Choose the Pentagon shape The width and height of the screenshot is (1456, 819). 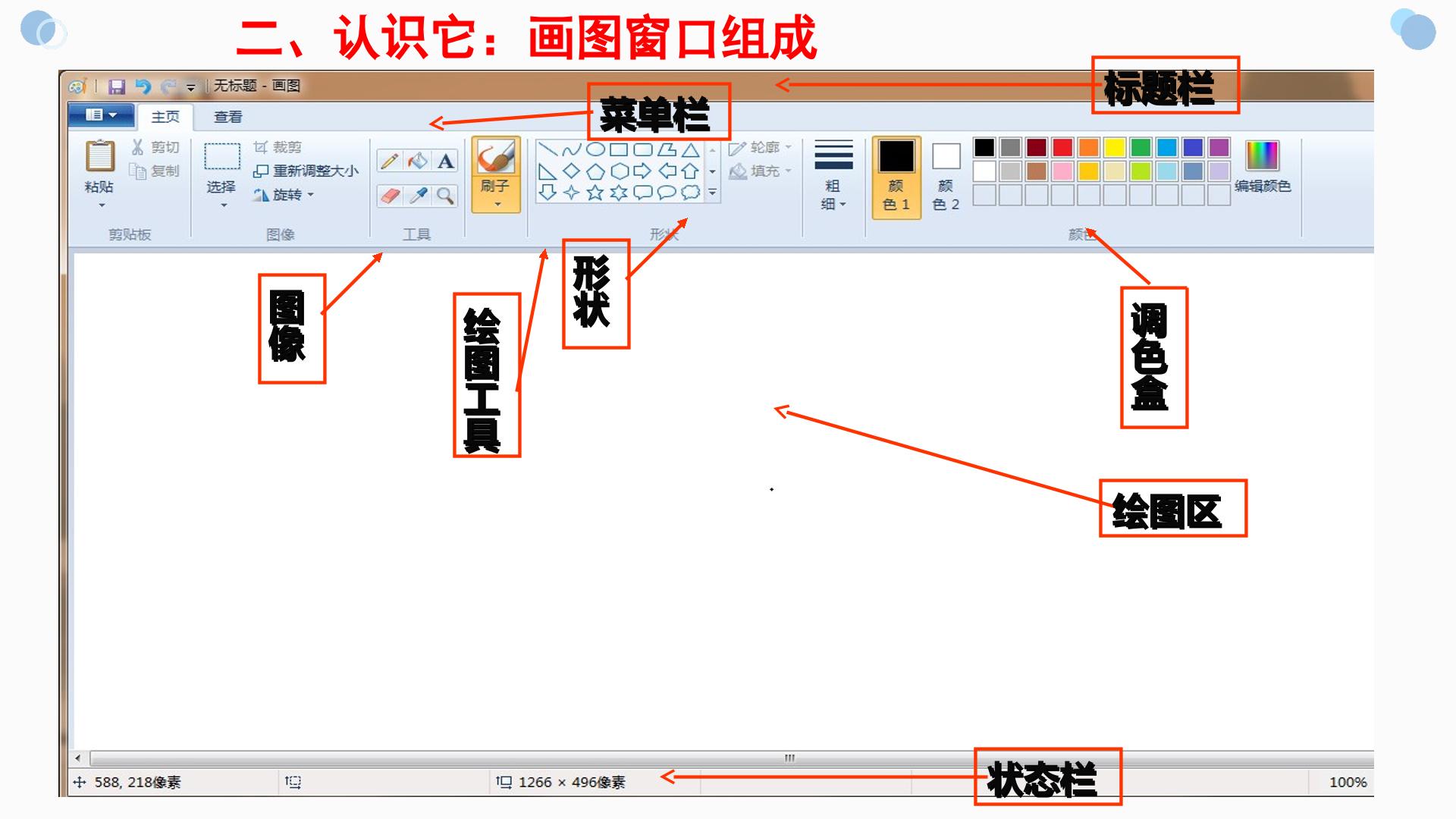coord(595,171)
